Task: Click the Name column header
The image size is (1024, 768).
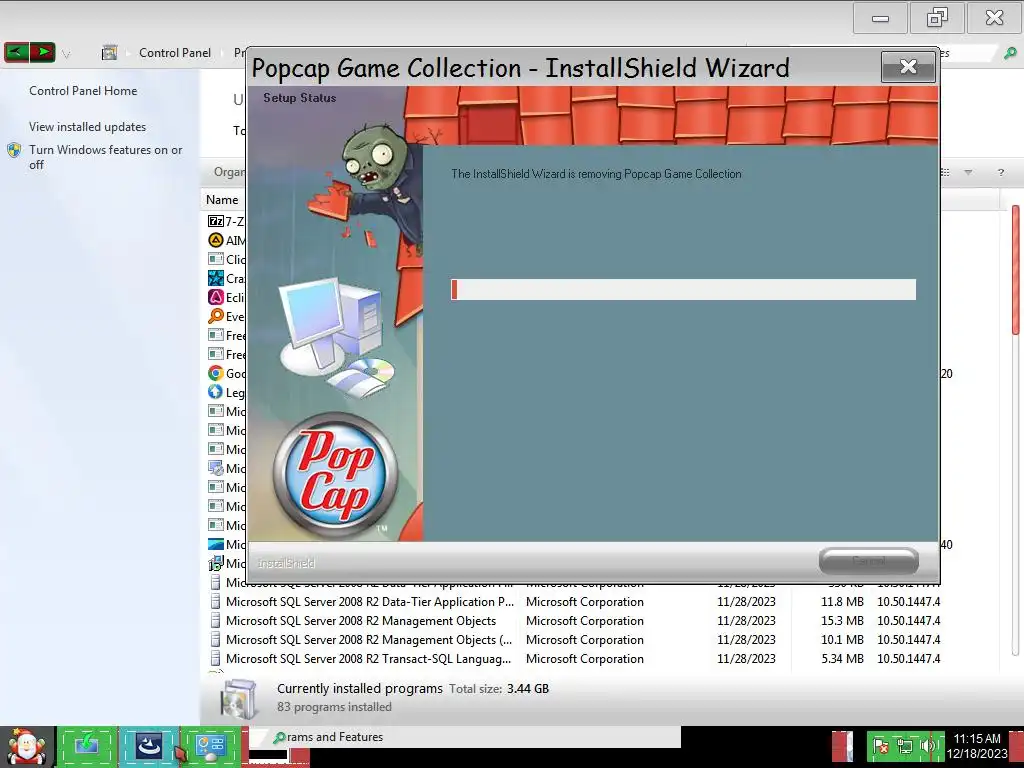Action: pos(222,200)
